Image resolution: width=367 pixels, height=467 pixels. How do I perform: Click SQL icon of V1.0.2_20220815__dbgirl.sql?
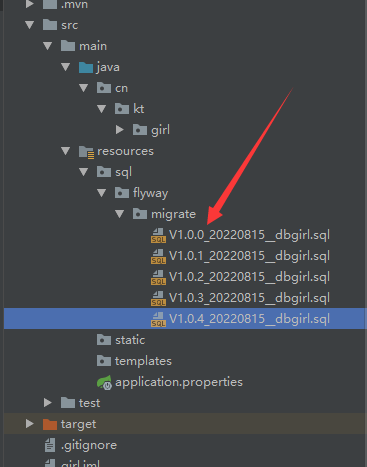[x=158, y=277]
